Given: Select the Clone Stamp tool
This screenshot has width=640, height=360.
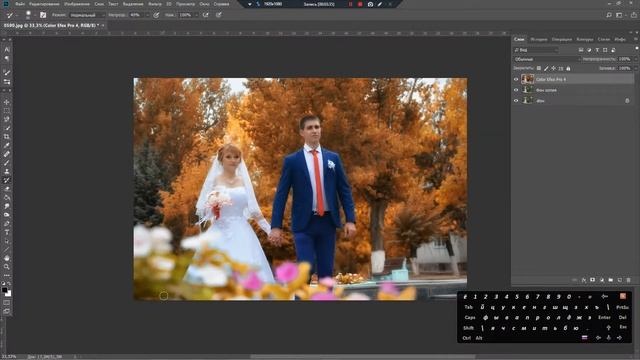Looking at the screenshot, I should pyautogui.click(x=7, y=171).
